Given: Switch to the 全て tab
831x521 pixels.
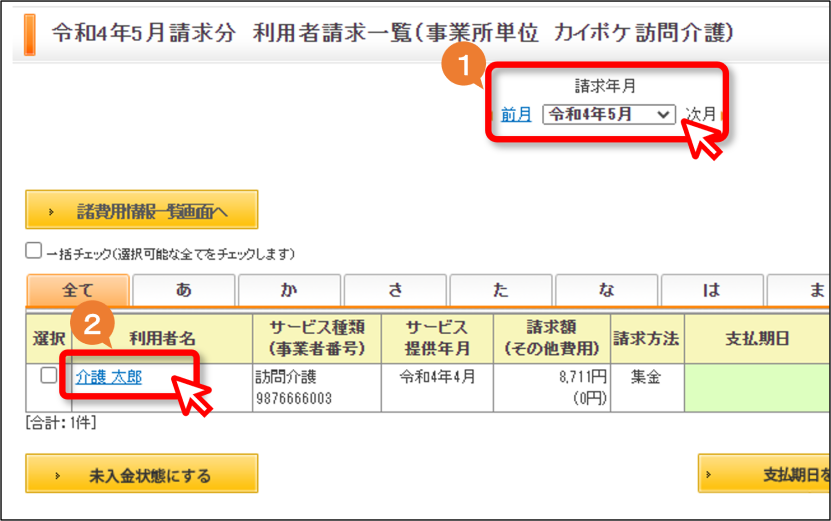Looking at the screenshot, I should click(x=78, y=290).
